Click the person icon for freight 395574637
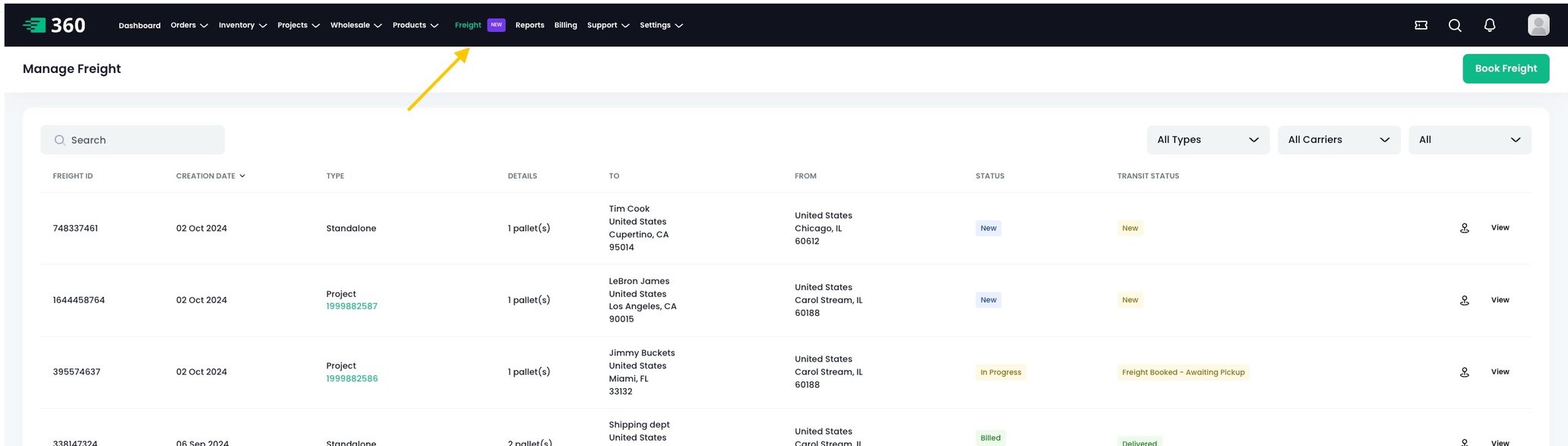The height and width of the screenshot is (446, 1568). [1464, 372]
